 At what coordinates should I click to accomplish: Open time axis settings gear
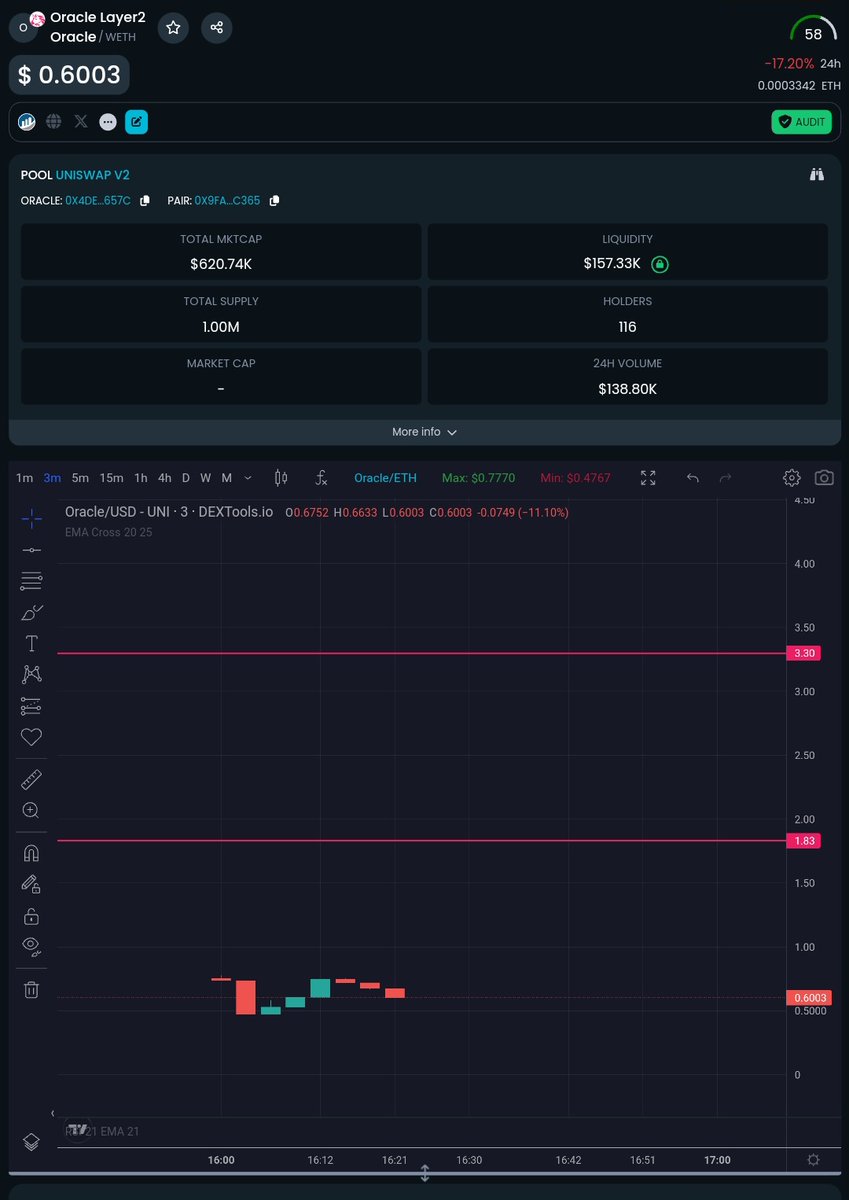click(x=813, y=1160)
